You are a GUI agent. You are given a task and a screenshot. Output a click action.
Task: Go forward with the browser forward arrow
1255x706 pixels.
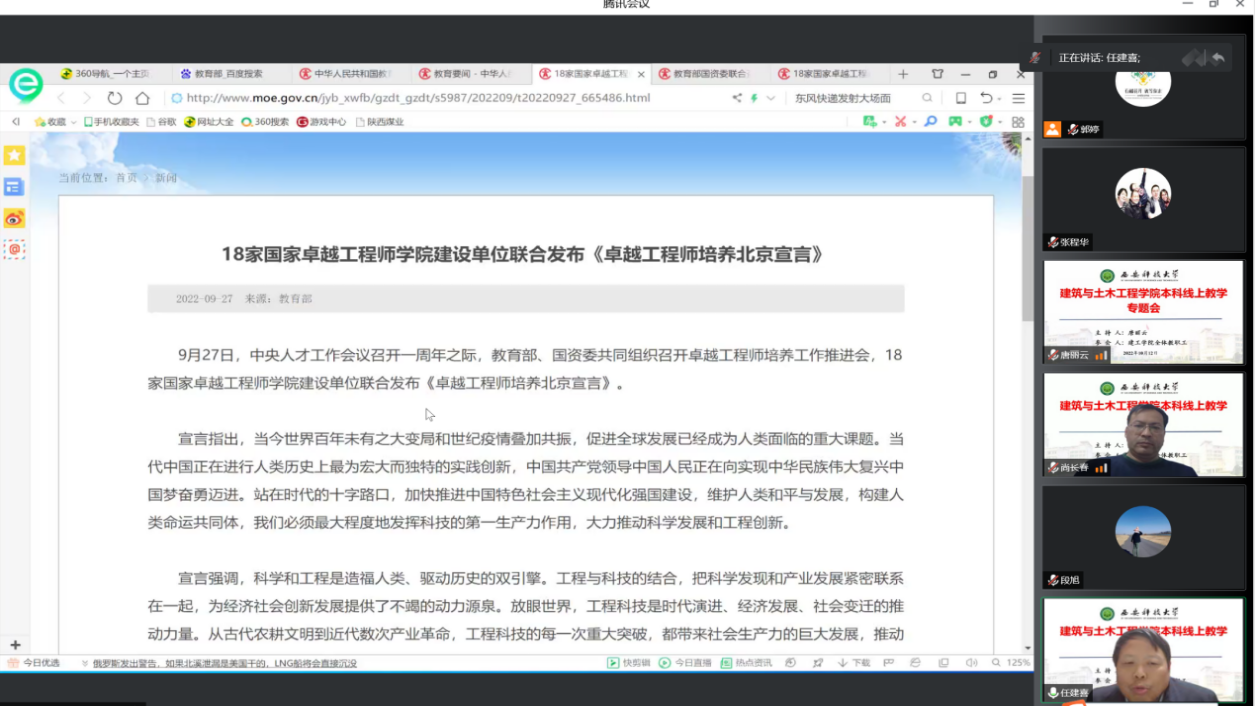(x=87, y=98)
